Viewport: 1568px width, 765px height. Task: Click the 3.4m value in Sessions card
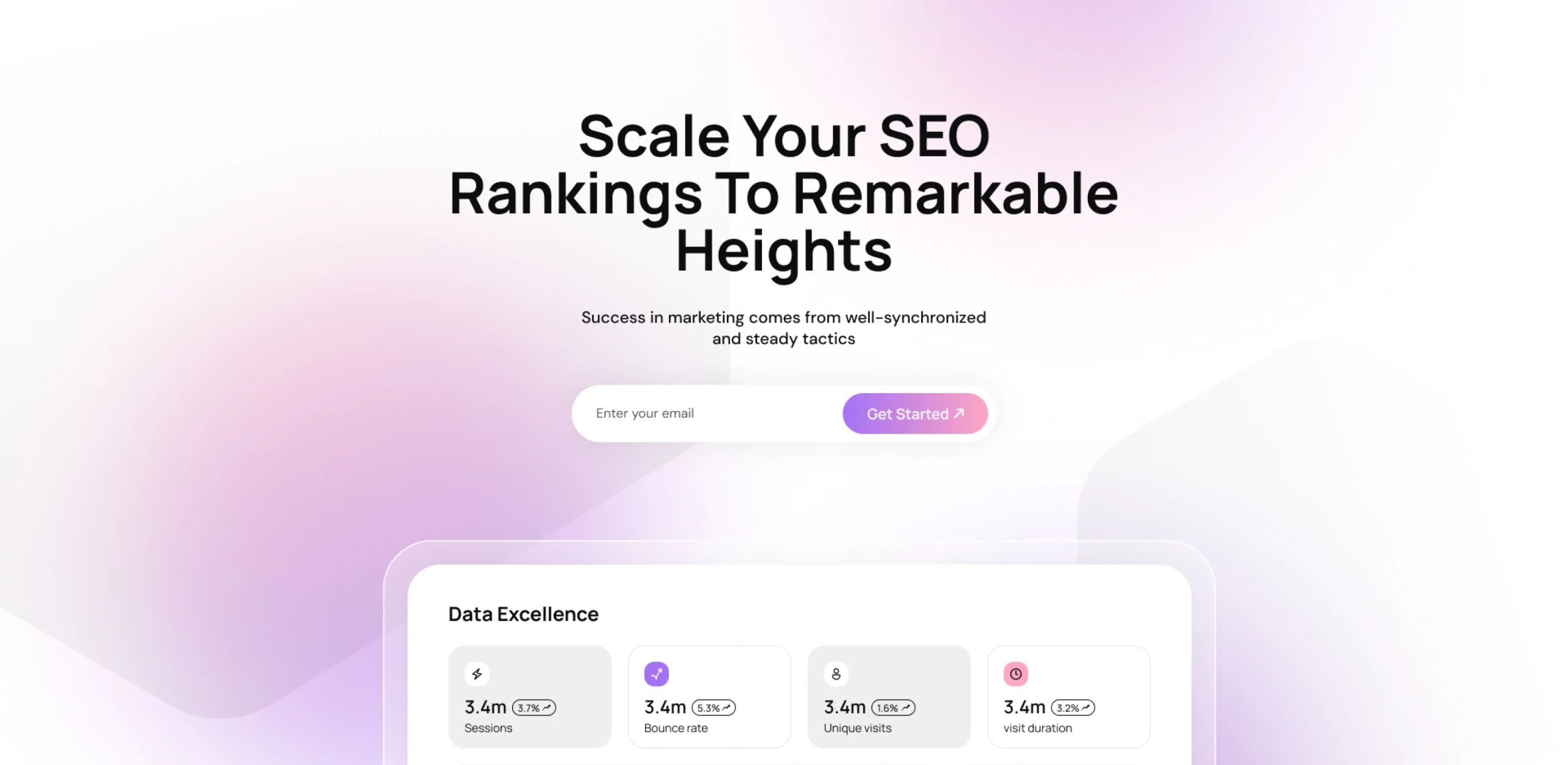(485, 707)
